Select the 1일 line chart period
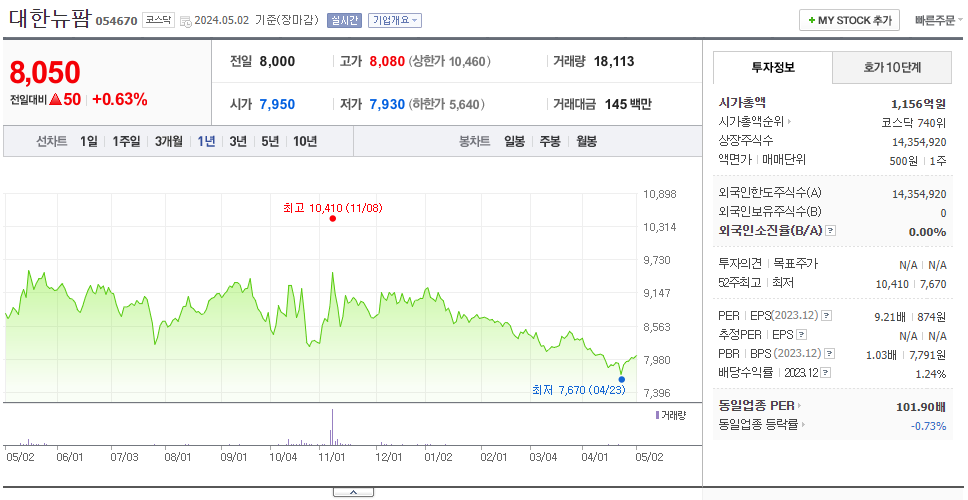This screenshot has height=500, width=968. (x=89, y=141)
